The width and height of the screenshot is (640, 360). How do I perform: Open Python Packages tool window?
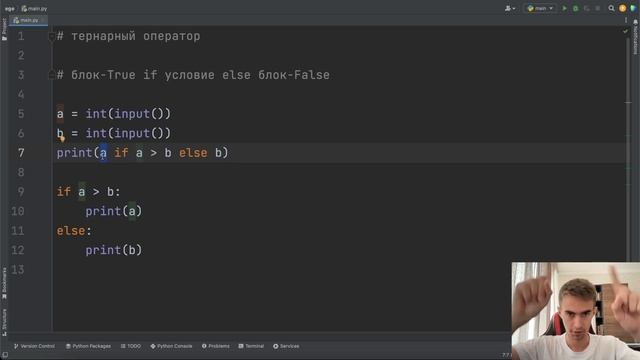[88, 346]
